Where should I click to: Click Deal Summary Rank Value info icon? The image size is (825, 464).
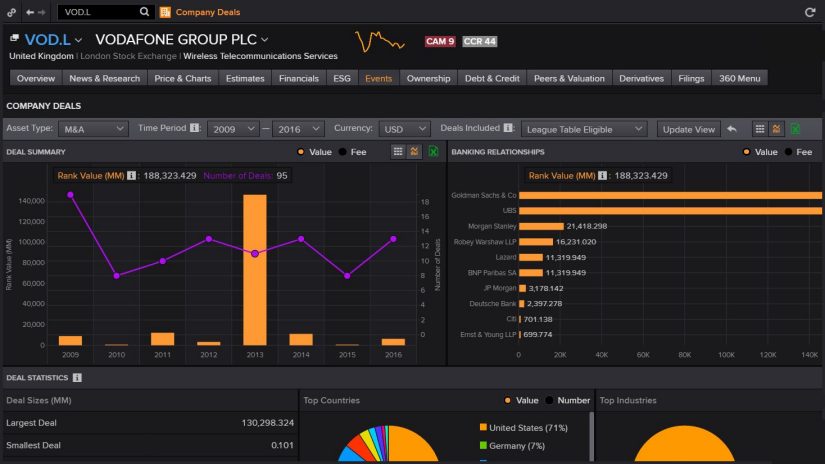(x=131, y=176)
